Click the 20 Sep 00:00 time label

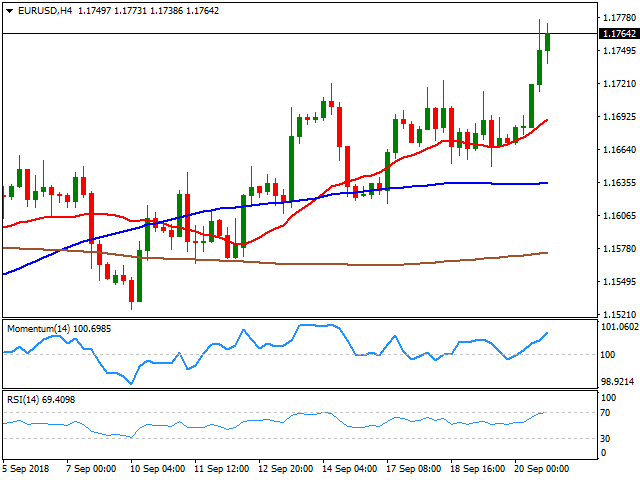(542, 469)
